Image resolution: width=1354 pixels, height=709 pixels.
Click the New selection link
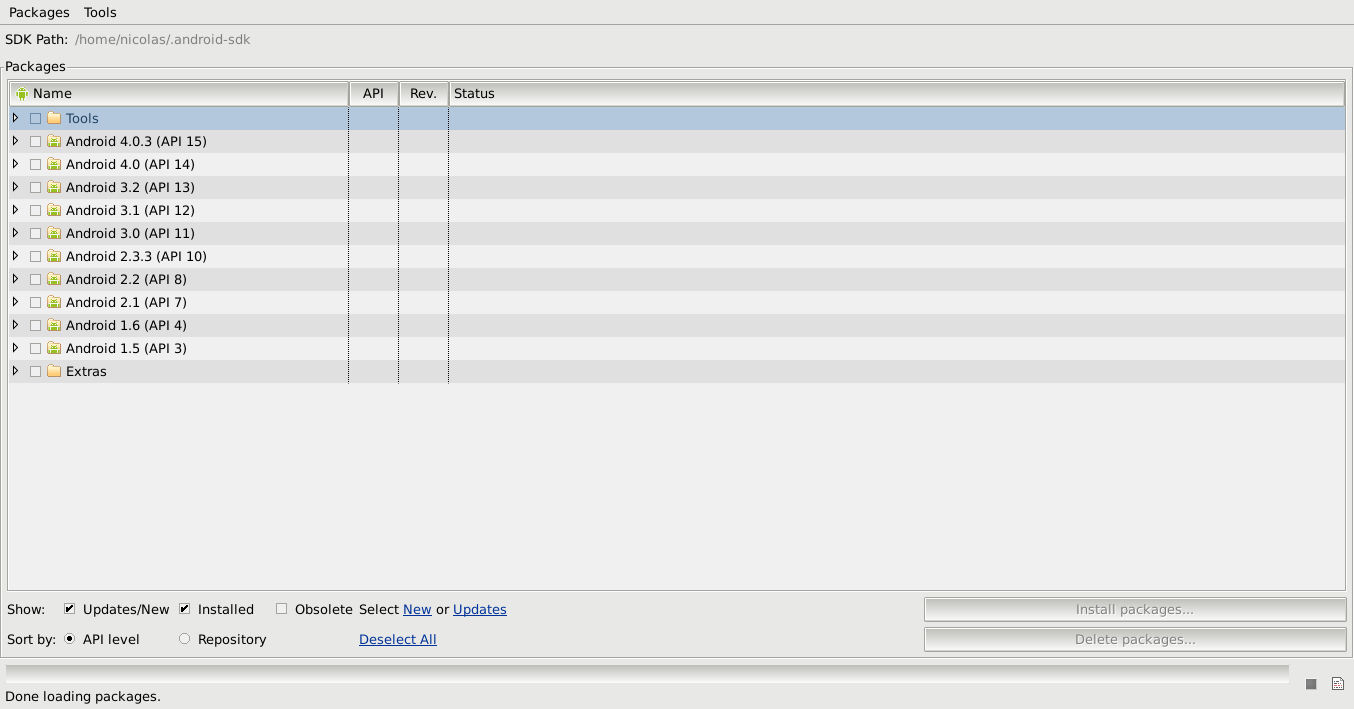pyautogui.click(x=417, y=609)
